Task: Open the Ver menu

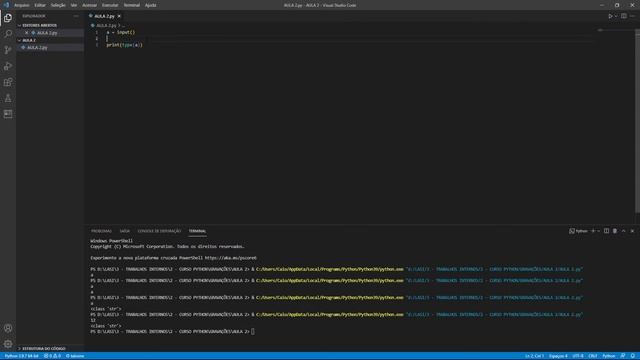Action: click(x=74, y=5)
